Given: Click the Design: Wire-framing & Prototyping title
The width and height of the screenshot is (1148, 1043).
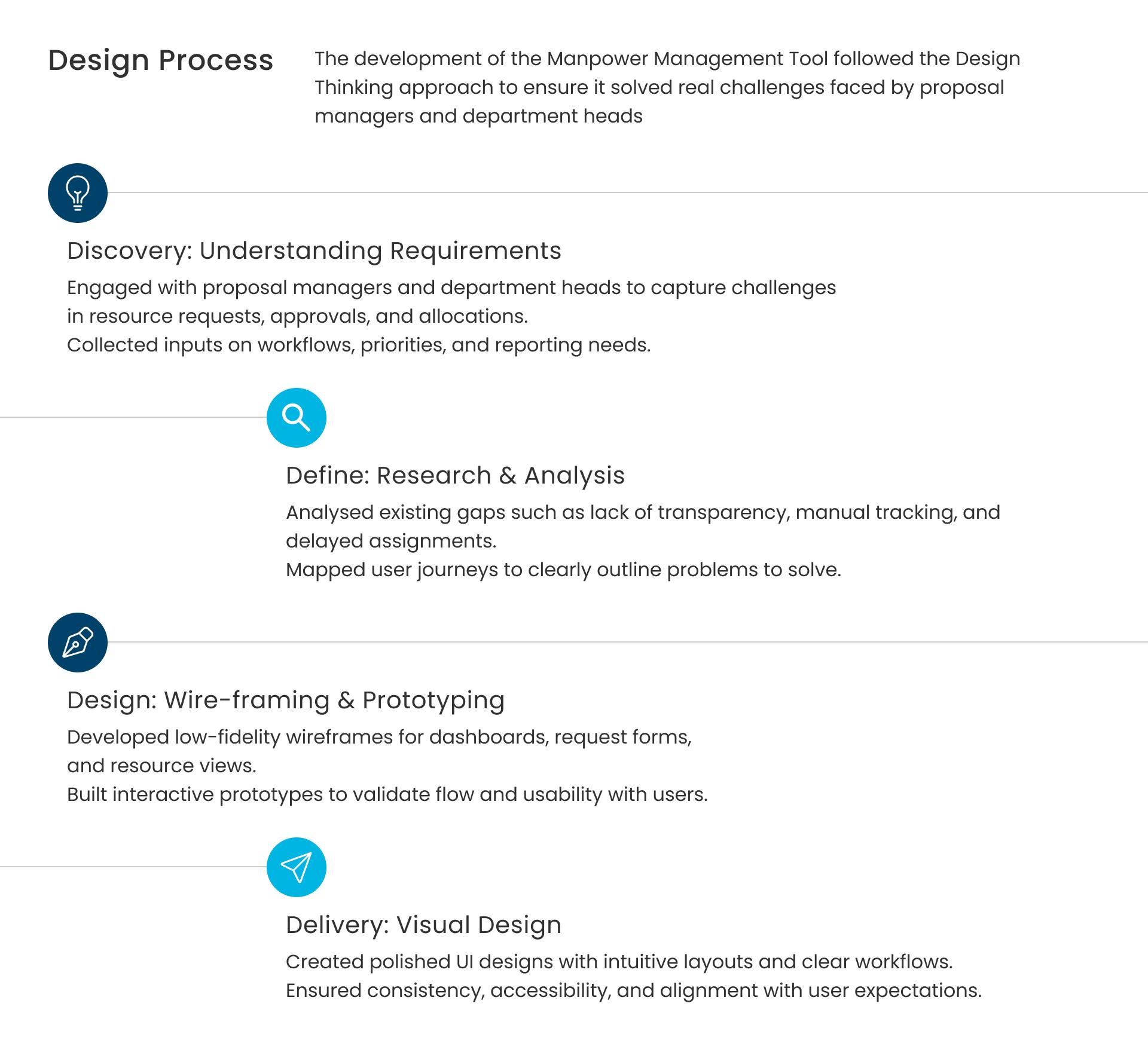Looking at the screenshot, I should [x=286, y=700].
